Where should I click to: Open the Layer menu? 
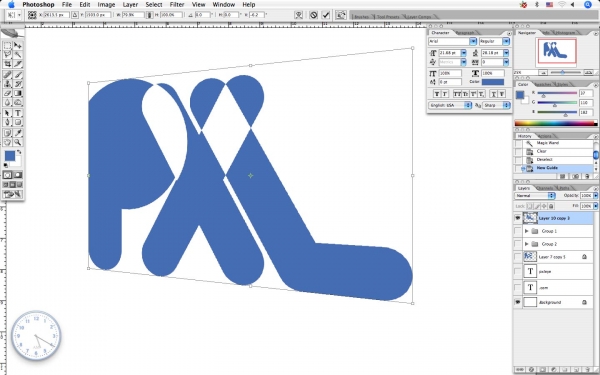(130, 5)
